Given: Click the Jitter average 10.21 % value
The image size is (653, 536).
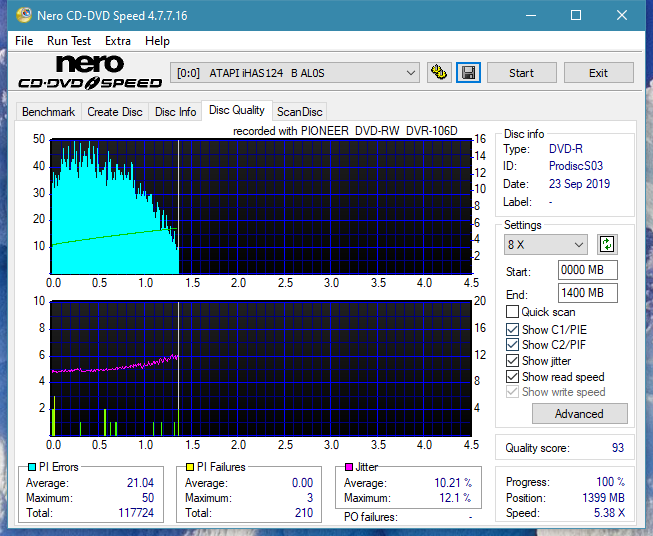Looking at the screenshot, I should click(x=453, y=483).
